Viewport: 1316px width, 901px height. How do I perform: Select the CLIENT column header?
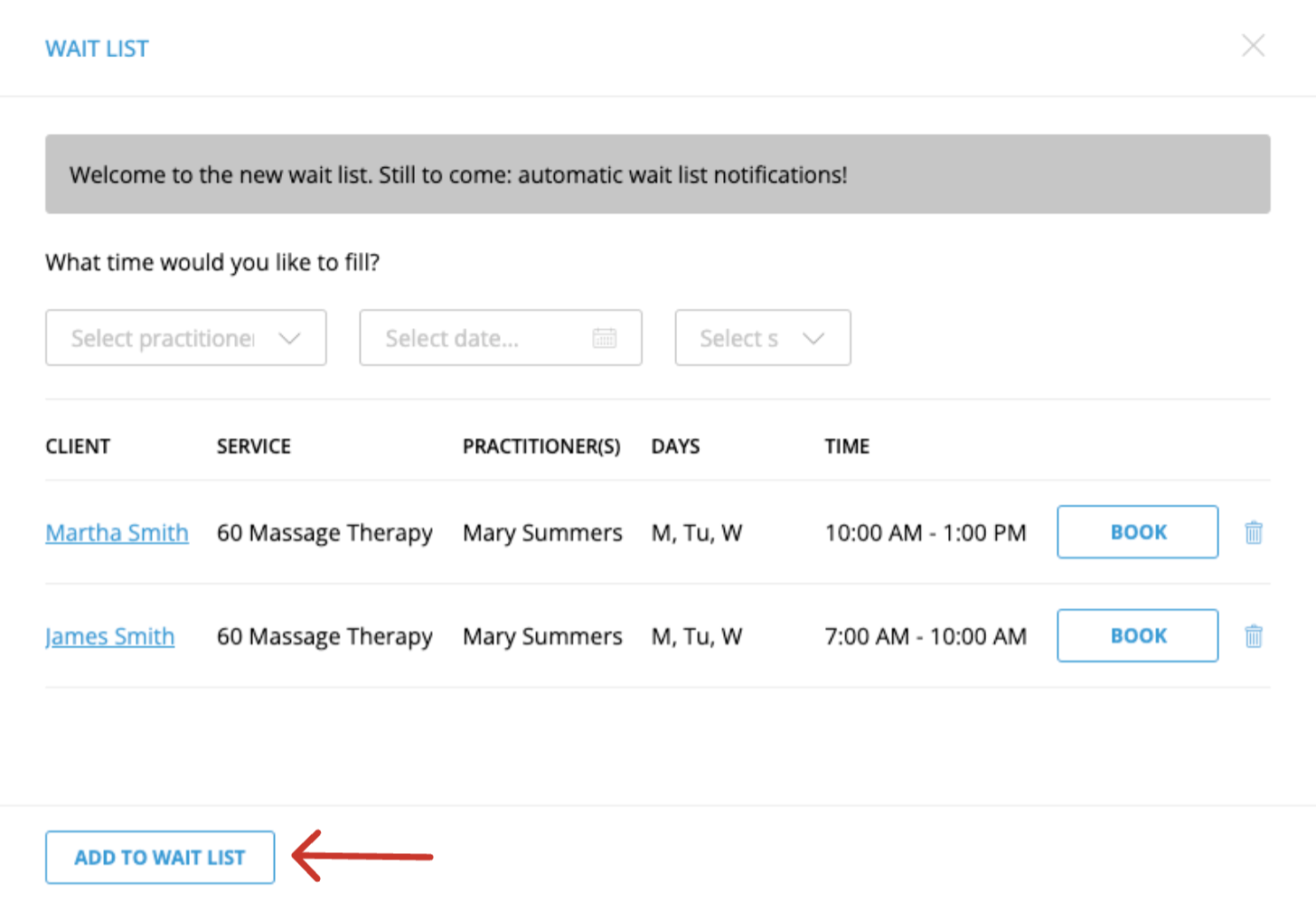pos(78,446)
